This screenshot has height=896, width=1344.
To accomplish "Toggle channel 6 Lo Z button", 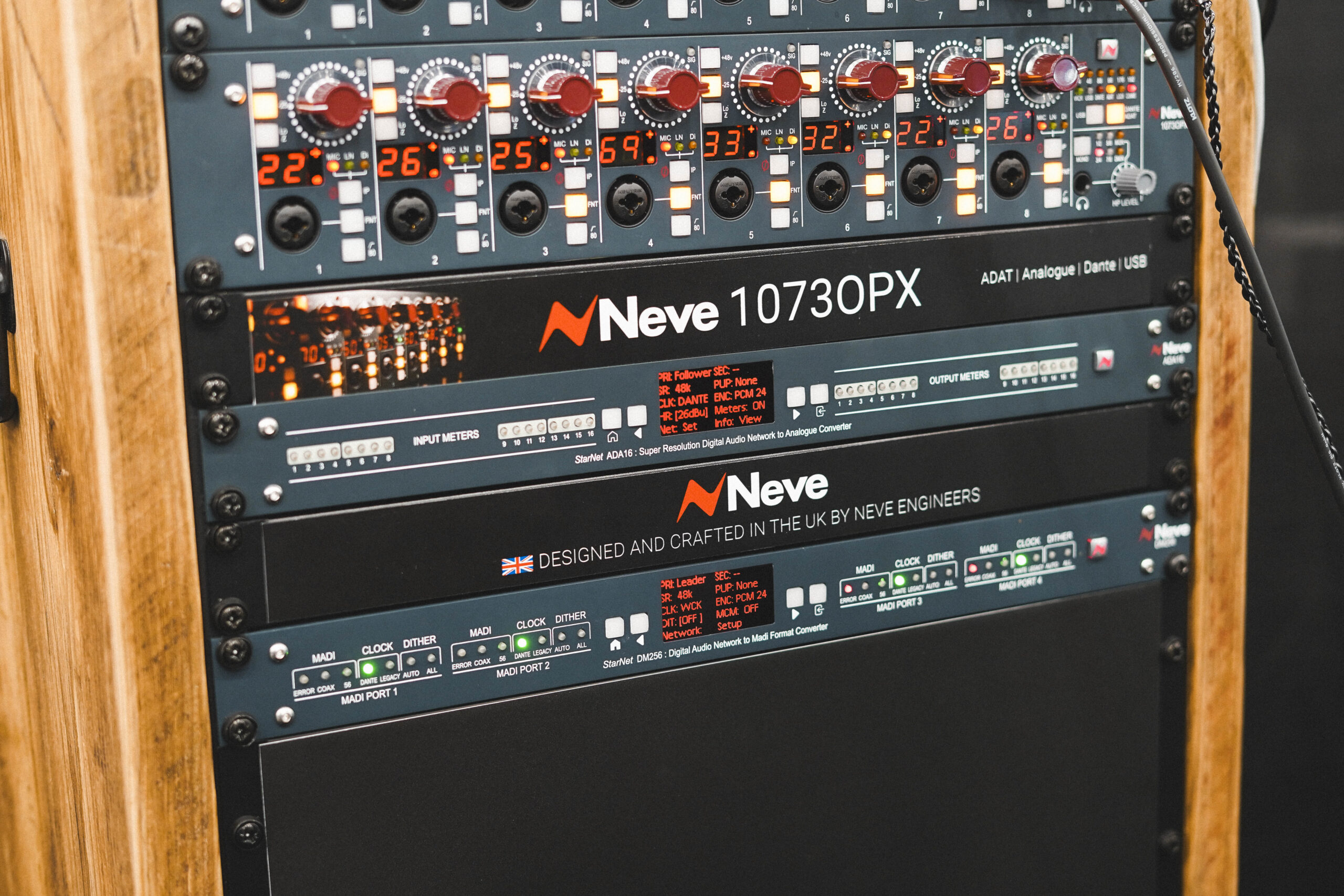I will [x=810, y=107].
